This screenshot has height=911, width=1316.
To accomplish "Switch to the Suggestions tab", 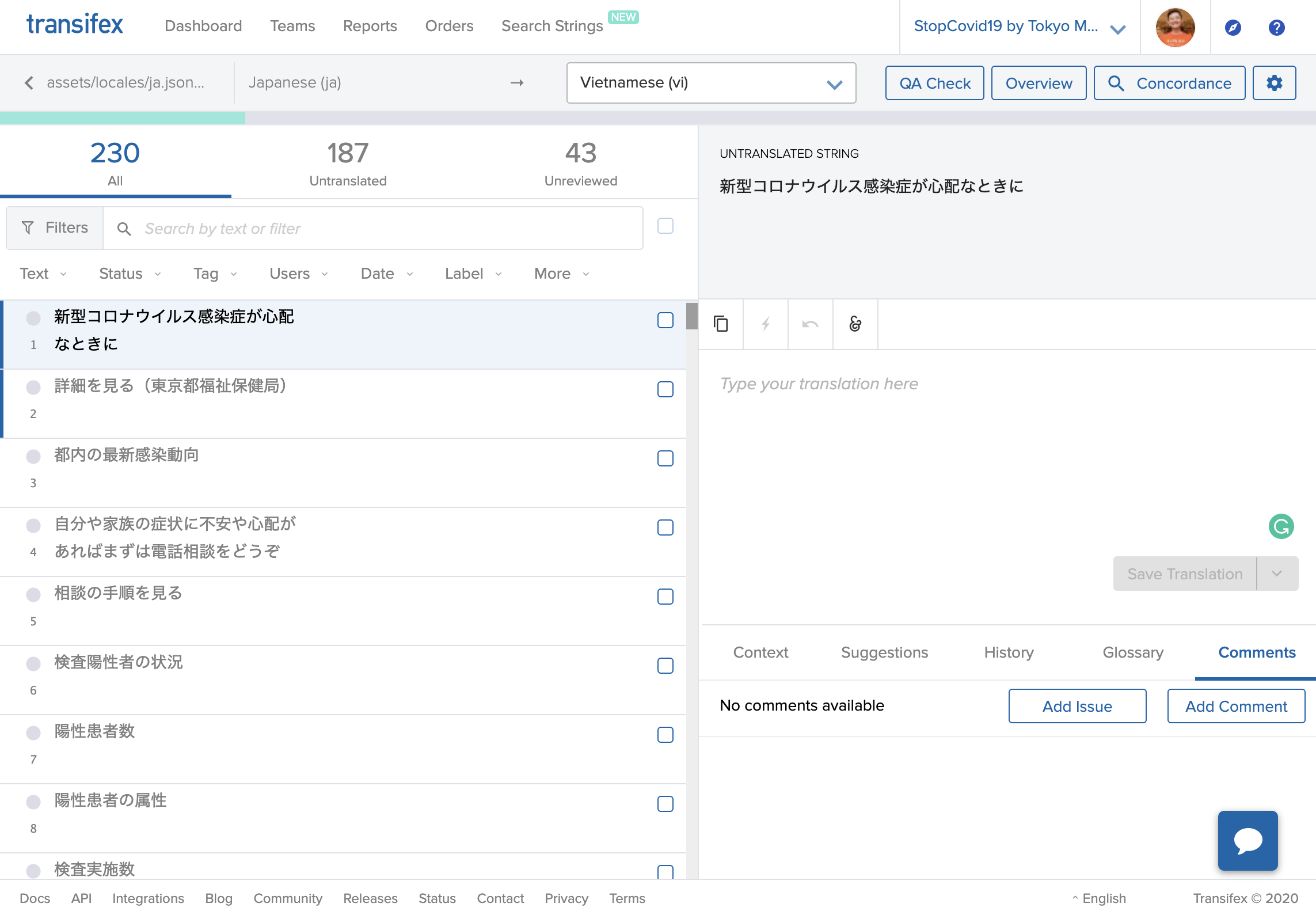I will [884, 652].
